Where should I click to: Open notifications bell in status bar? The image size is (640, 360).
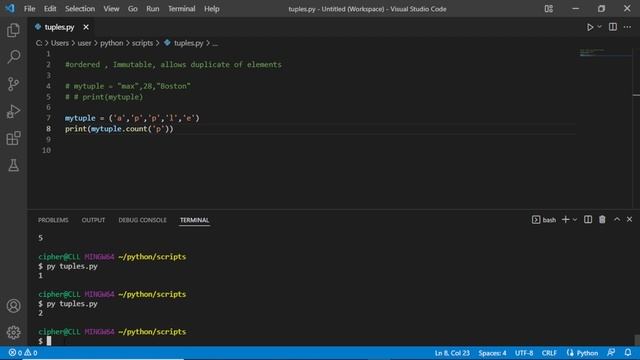point(628,353)
